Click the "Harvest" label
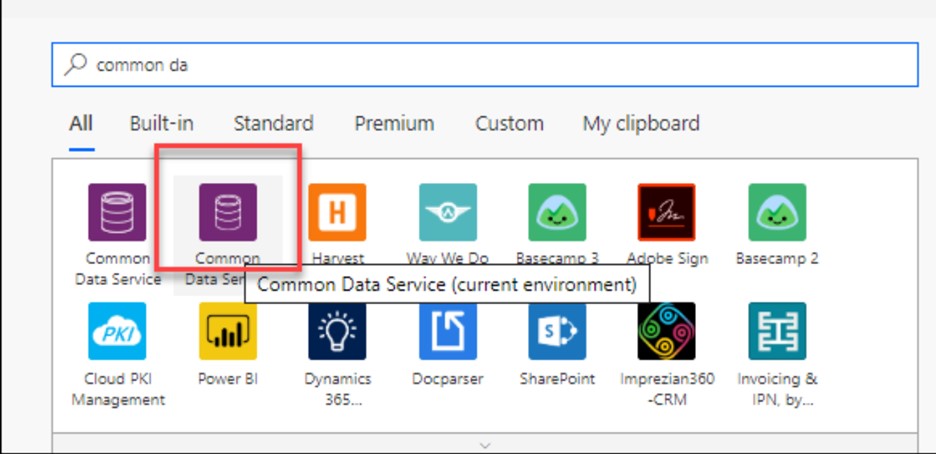 [338, 258]
